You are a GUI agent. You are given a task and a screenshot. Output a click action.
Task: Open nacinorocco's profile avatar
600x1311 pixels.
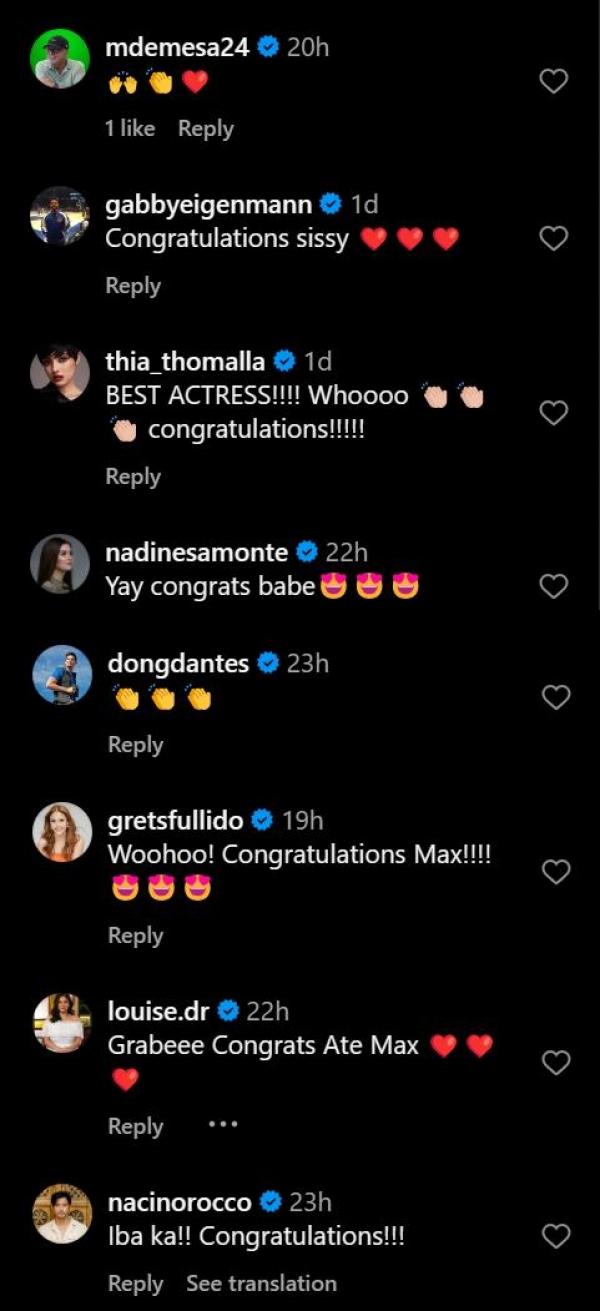(61, 1214)
